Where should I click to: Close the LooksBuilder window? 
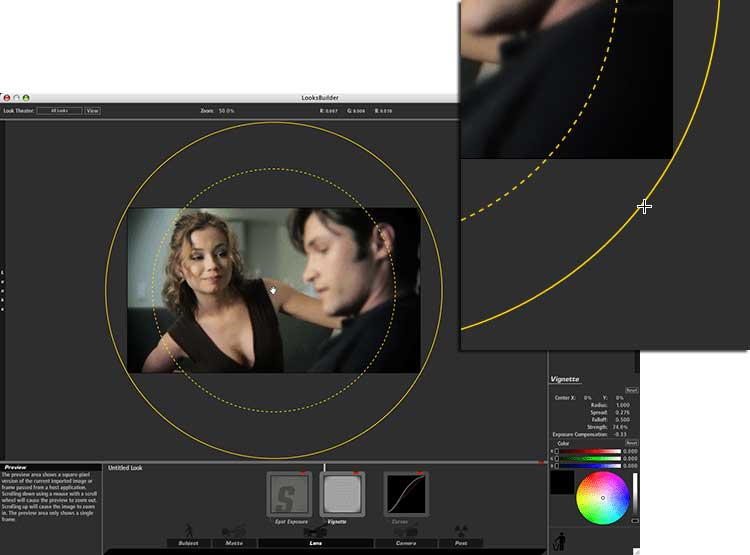[7, 98]
